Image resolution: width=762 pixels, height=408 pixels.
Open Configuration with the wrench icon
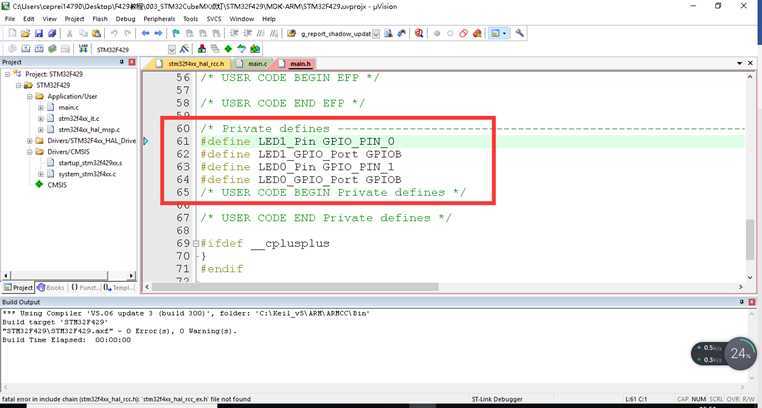coord(520,34)
